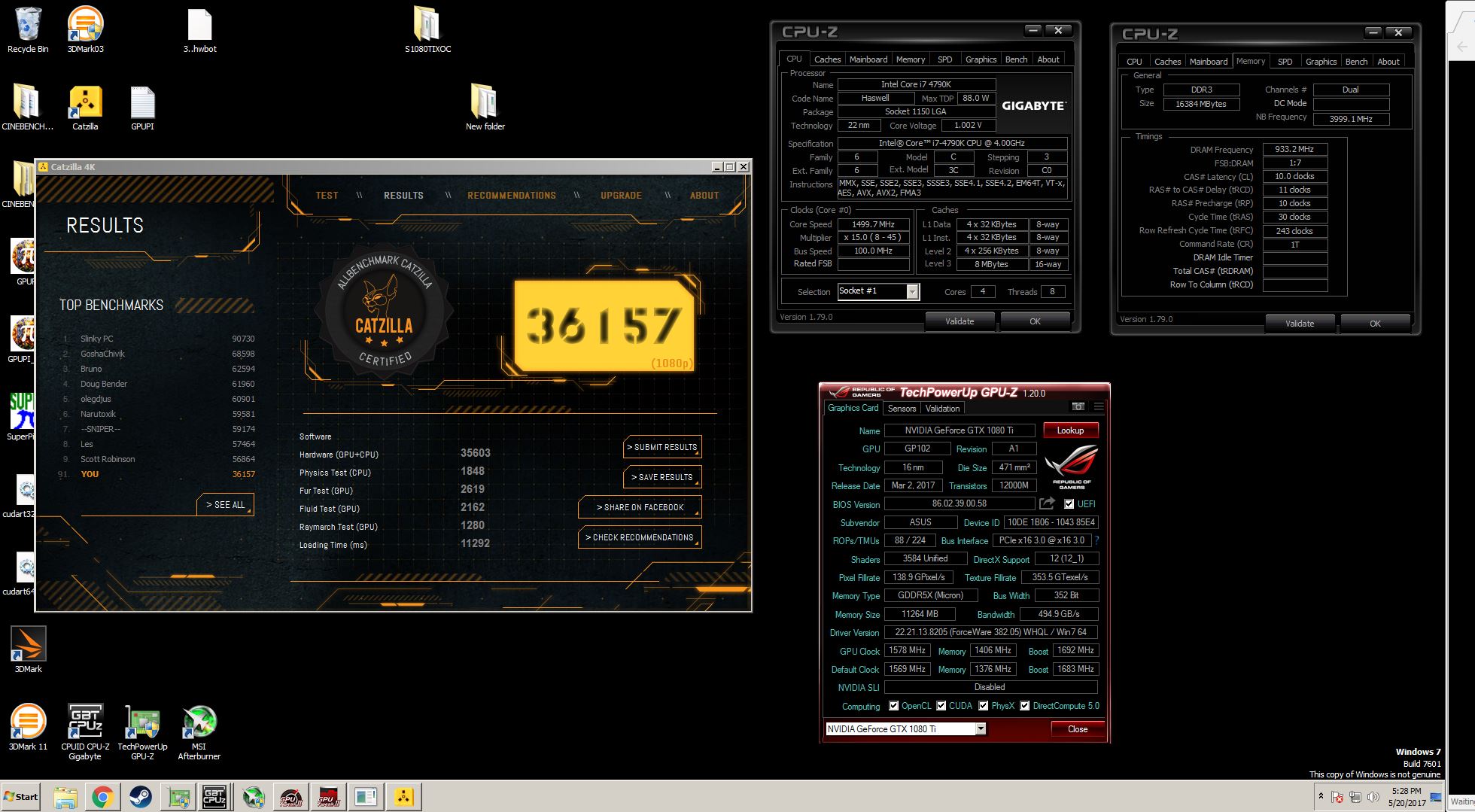Click SHARE ON FACEBOOK button

click(640, 507)
